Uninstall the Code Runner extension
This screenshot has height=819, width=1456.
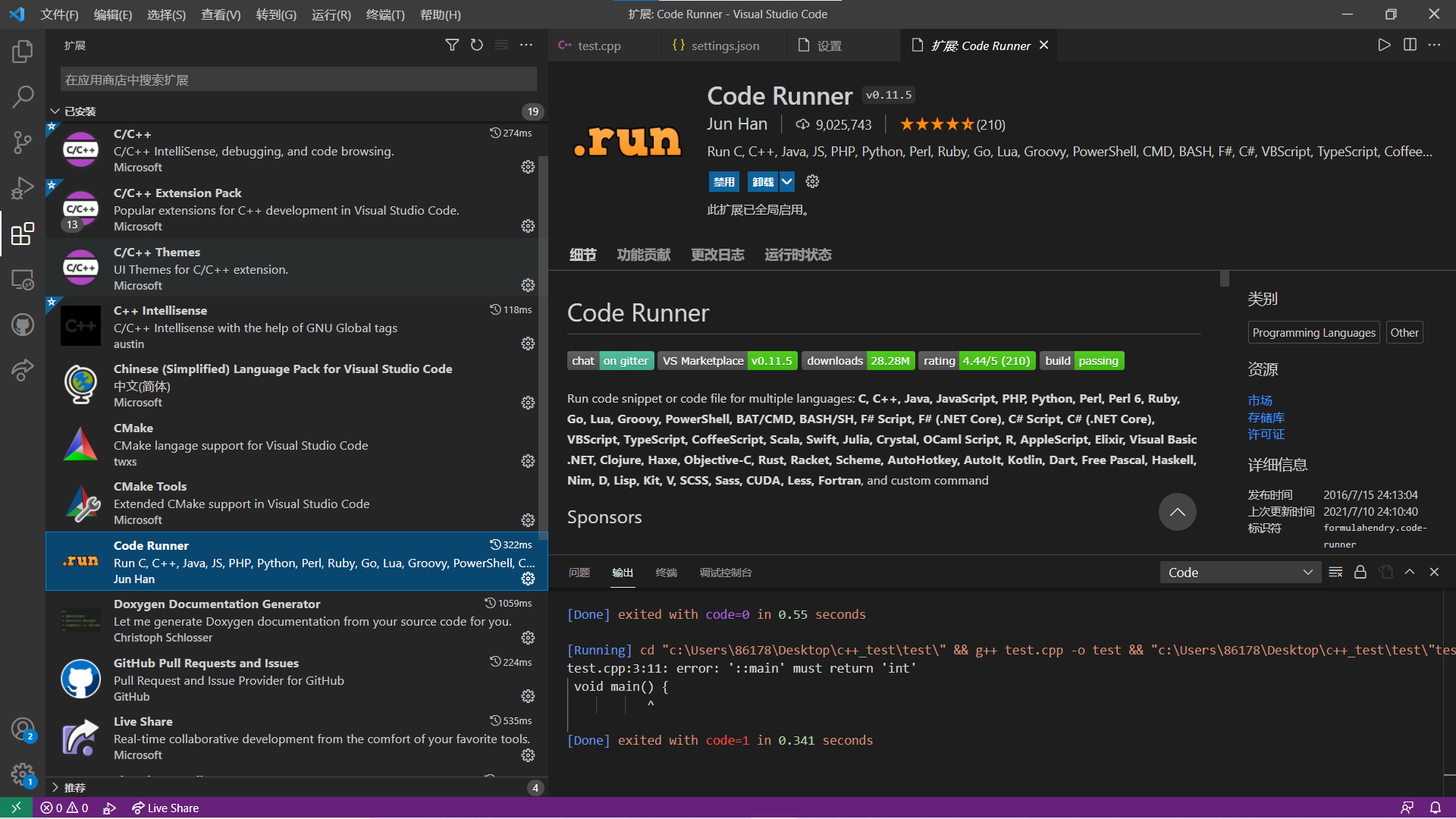(763, 181)
